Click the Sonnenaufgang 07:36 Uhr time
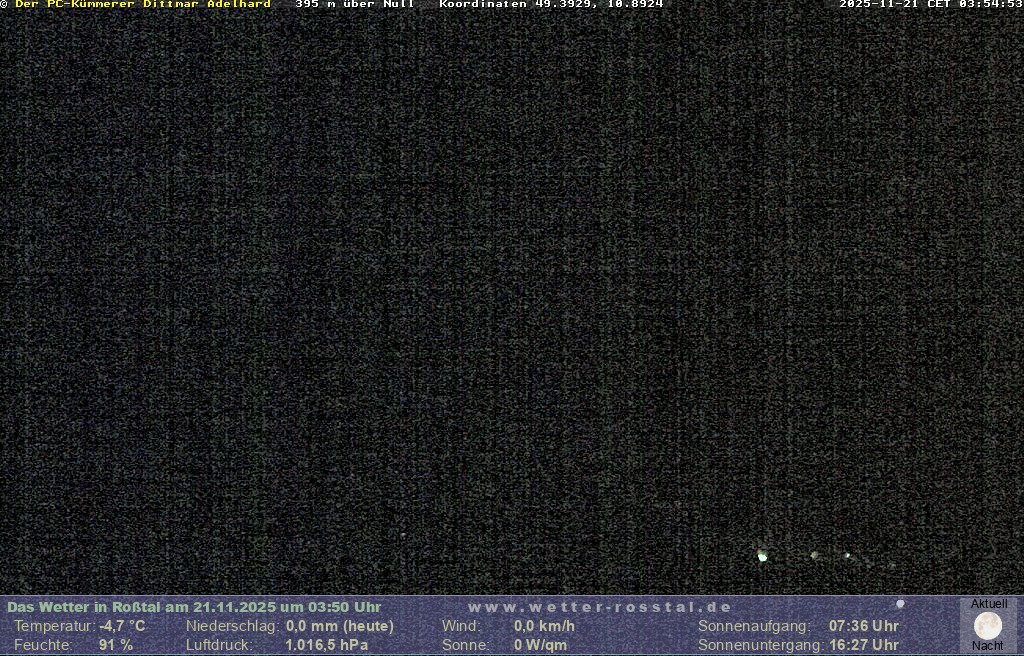Viewport: 1024px width, 656px height. [863, 626]
